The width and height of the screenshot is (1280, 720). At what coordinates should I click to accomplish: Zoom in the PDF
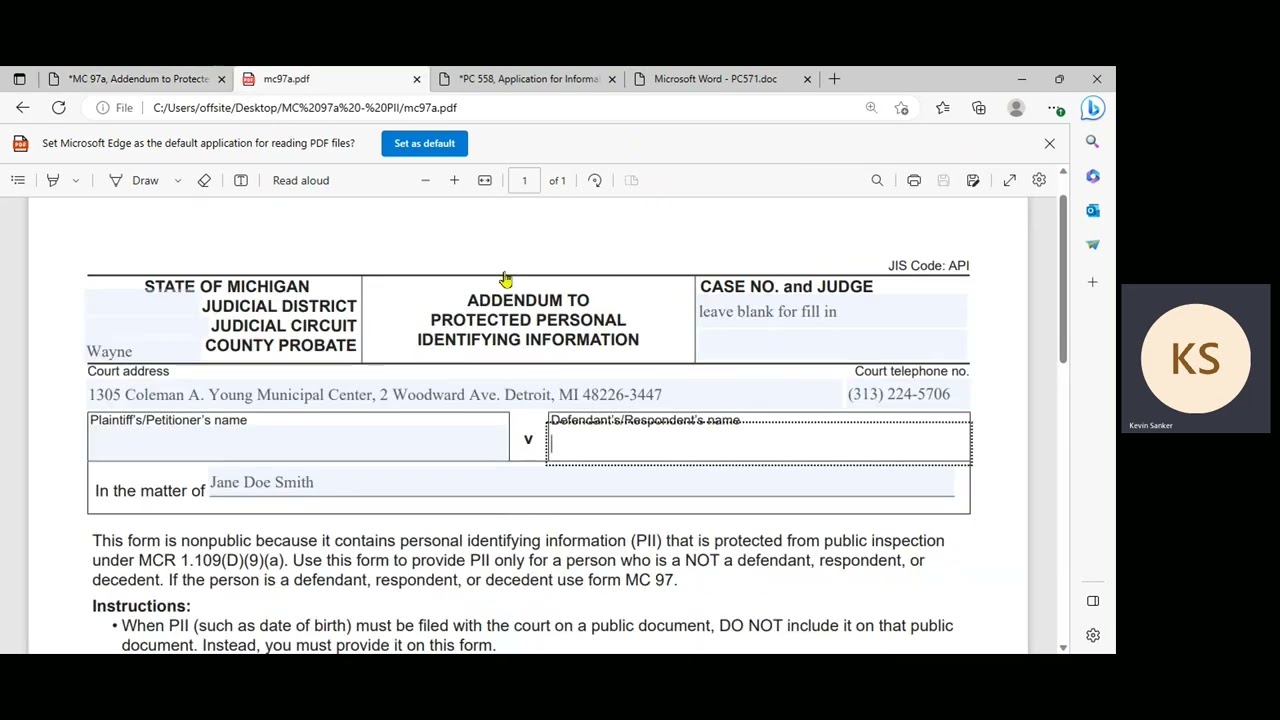(x=454, y=181)
